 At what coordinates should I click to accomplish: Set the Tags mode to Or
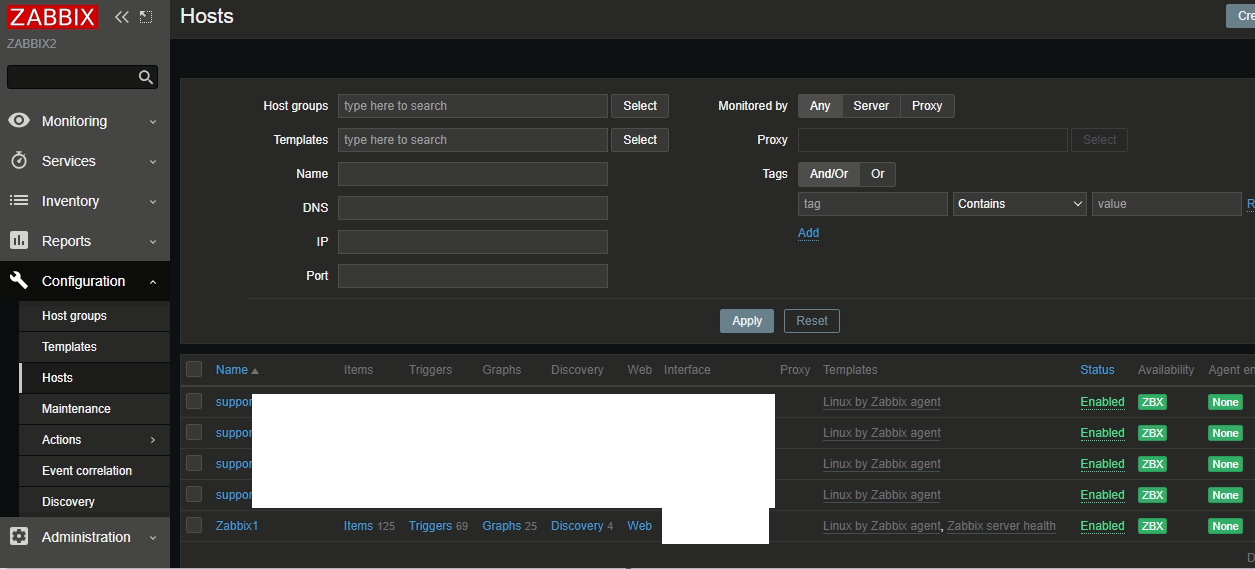coord(878,174)
